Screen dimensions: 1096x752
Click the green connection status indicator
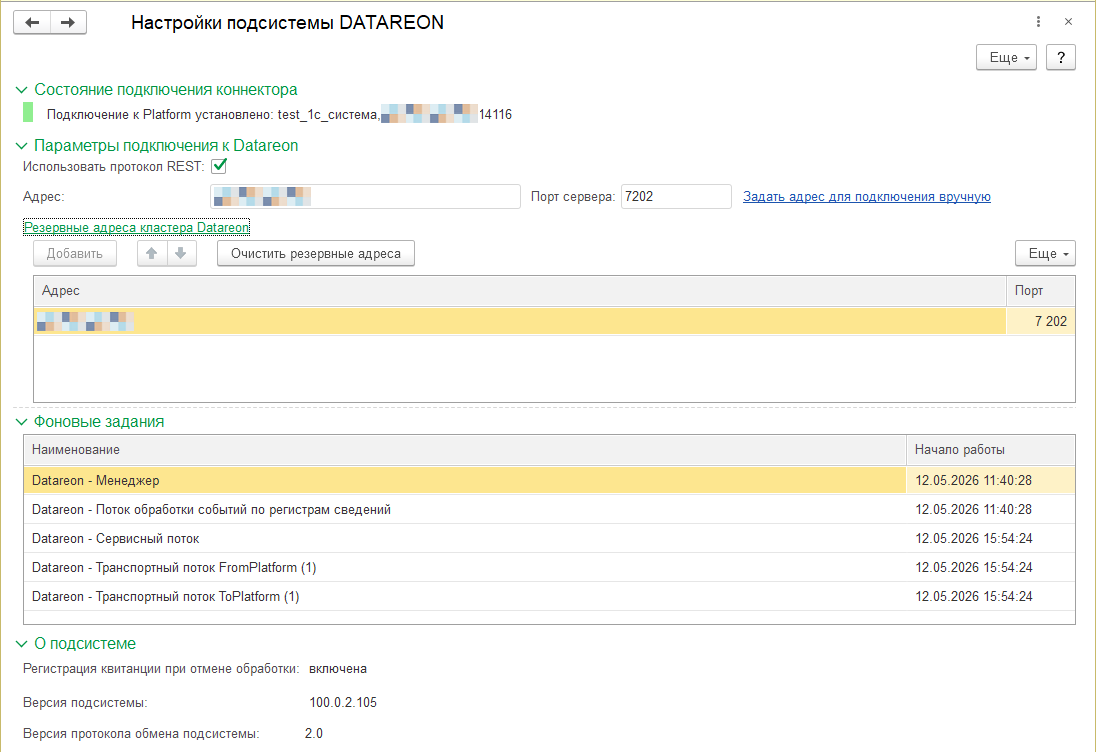coord(28,112)
